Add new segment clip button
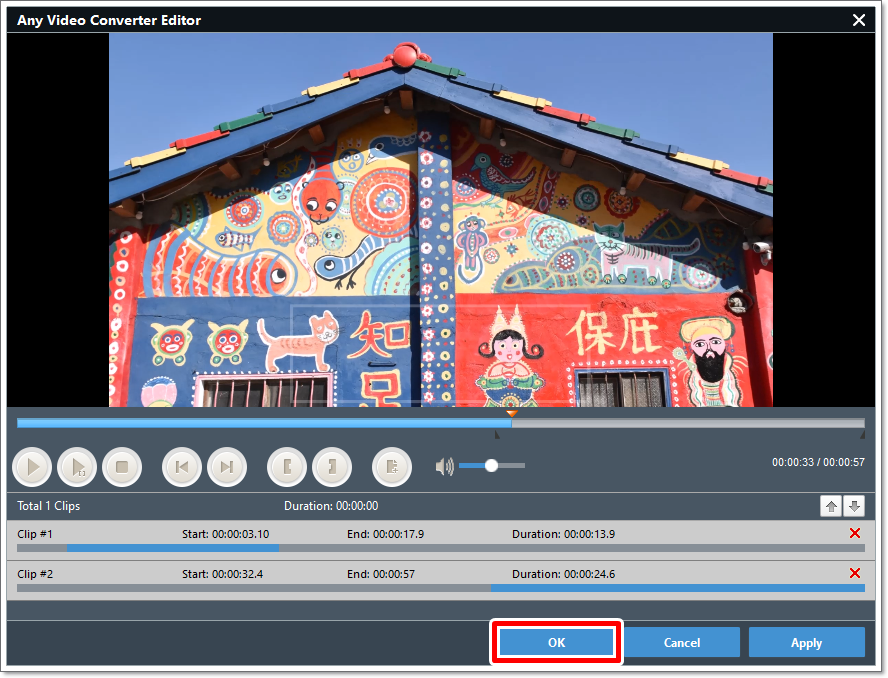This screenshot has height=678, width=888. click(x=392, y=467)
